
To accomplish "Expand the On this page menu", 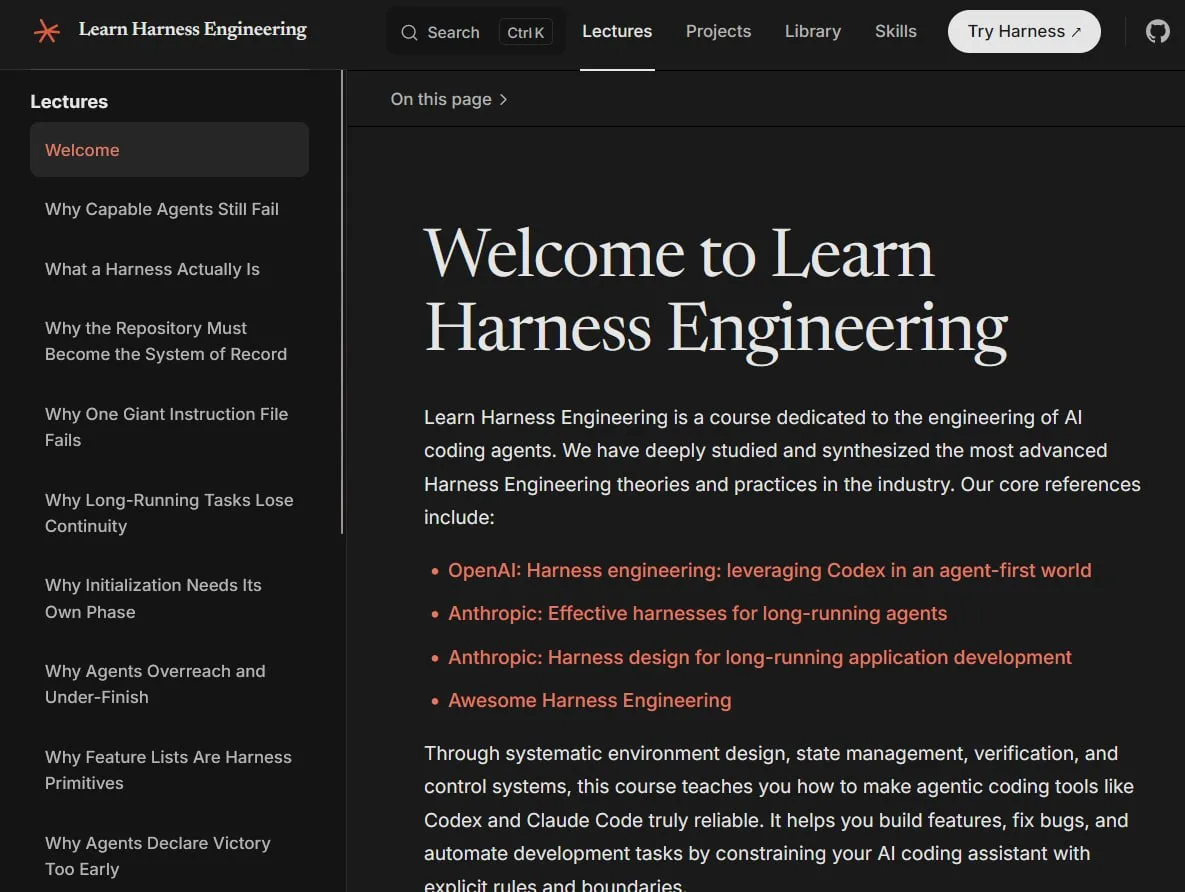I will [x=449, y=99].
